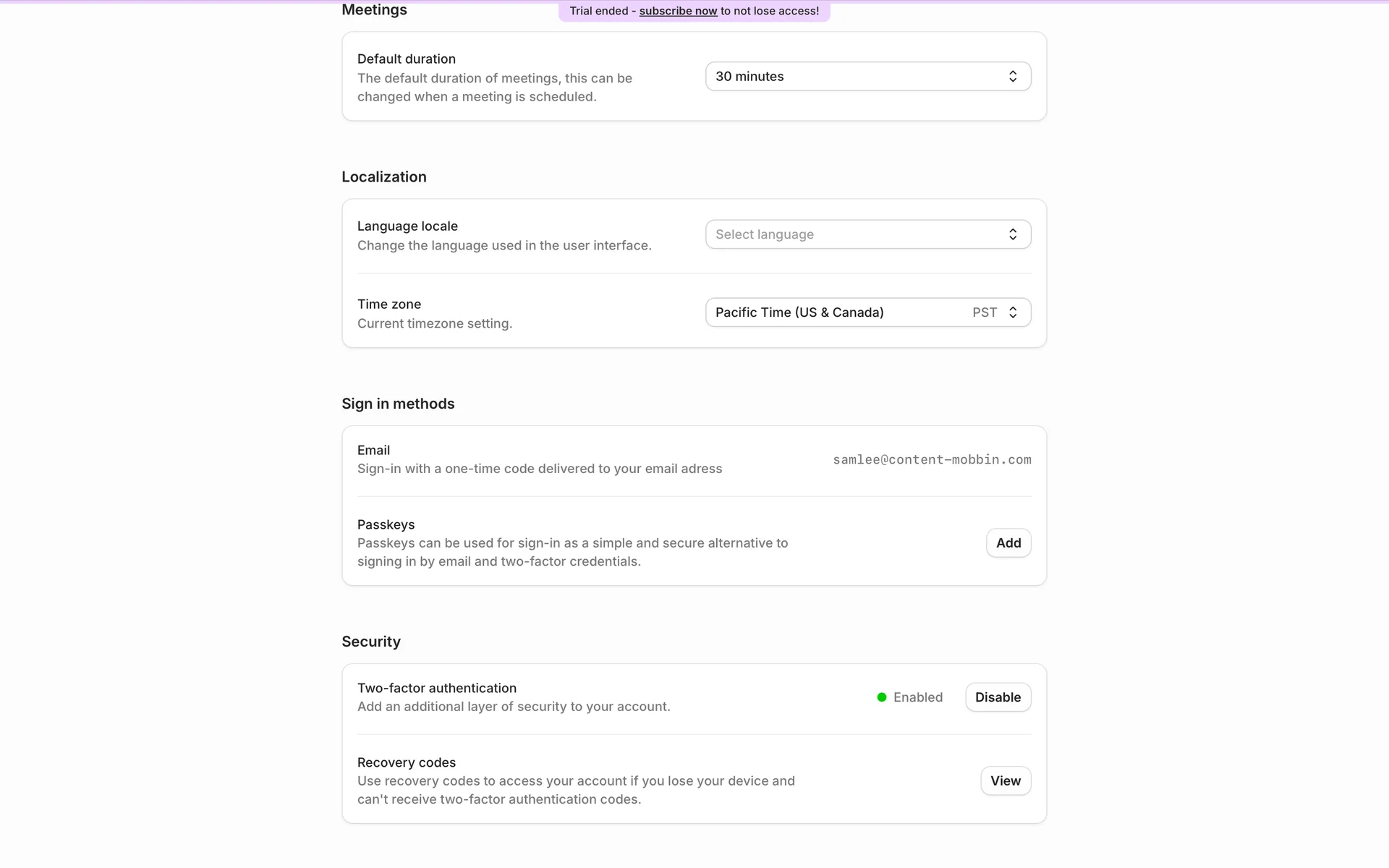Click the Security section heading
The image size is (1389, 868).
[x=371, y=642]
